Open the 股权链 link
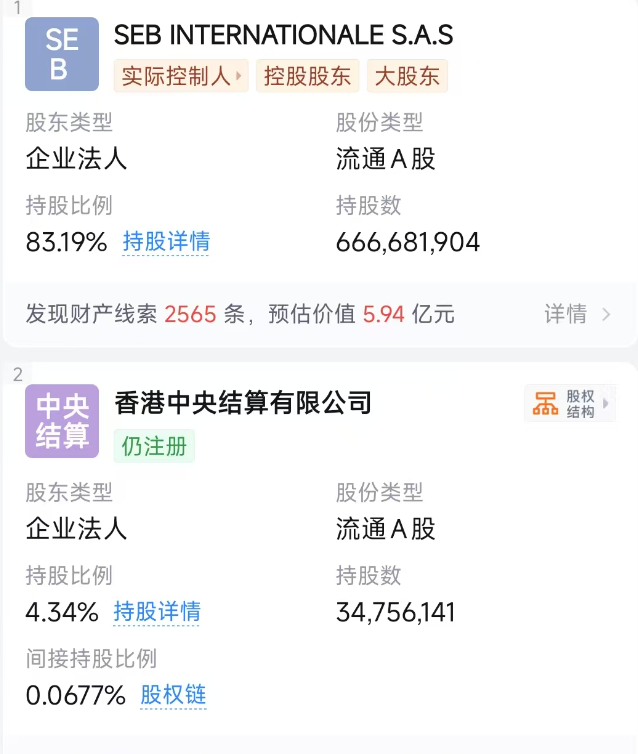 pos(173,695)
